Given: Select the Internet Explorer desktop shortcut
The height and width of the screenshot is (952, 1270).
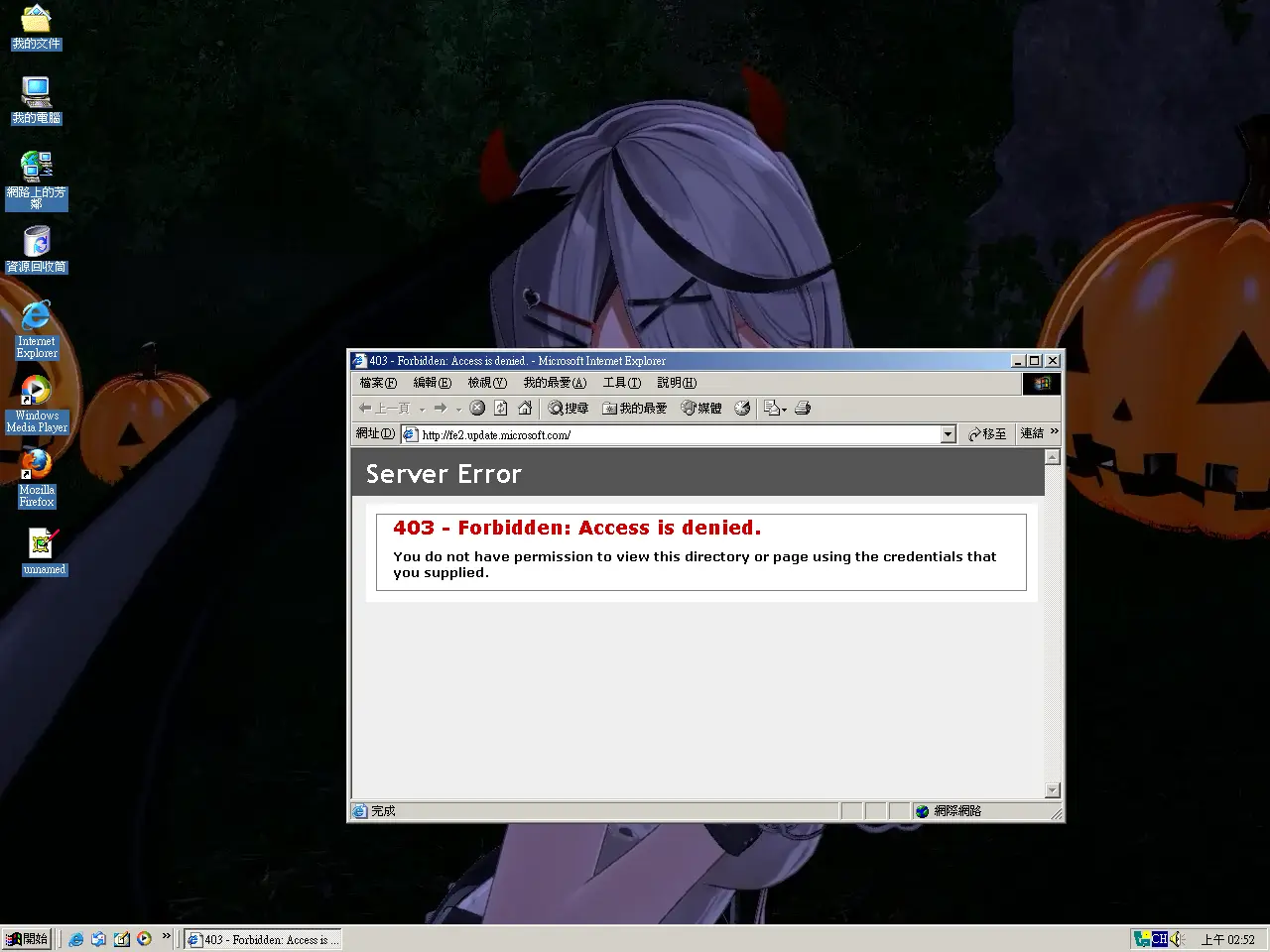Looking at the screenshot, I should tap(36, 329).
